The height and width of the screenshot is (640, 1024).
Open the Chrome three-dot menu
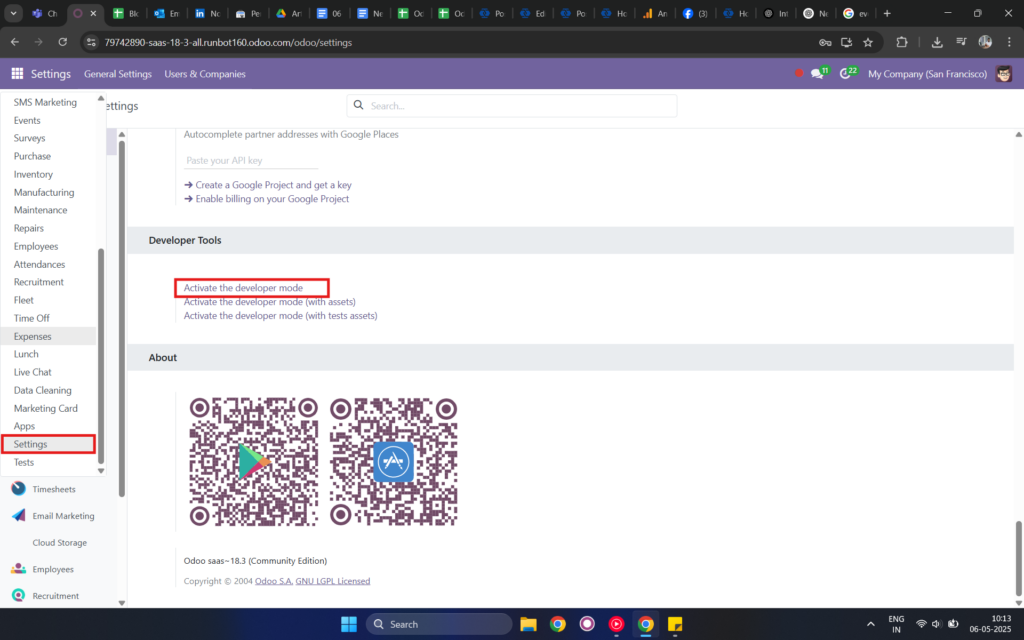[x=1009, y=42]
